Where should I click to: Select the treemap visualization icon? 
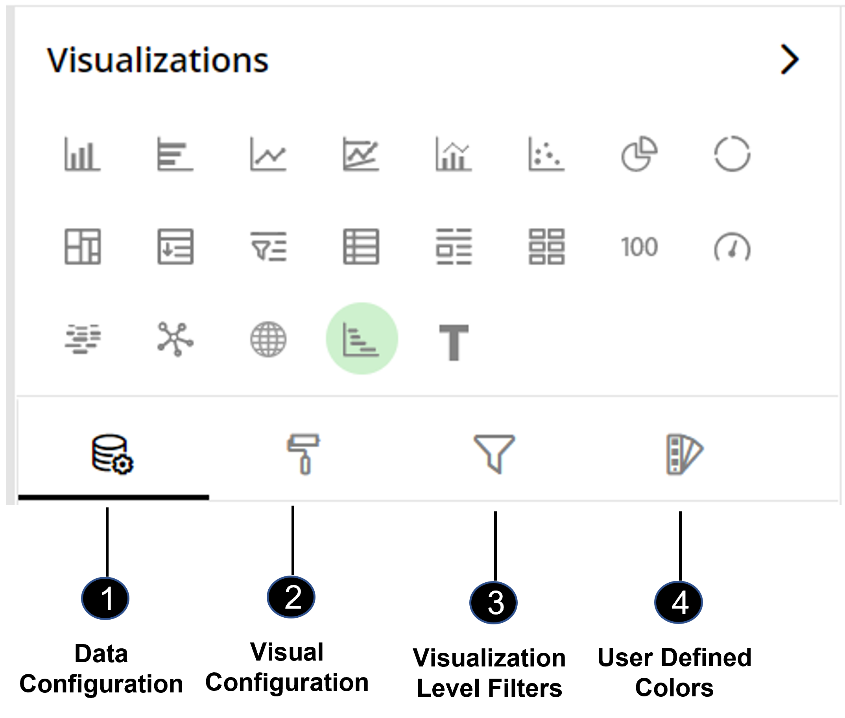pos(82,247)
